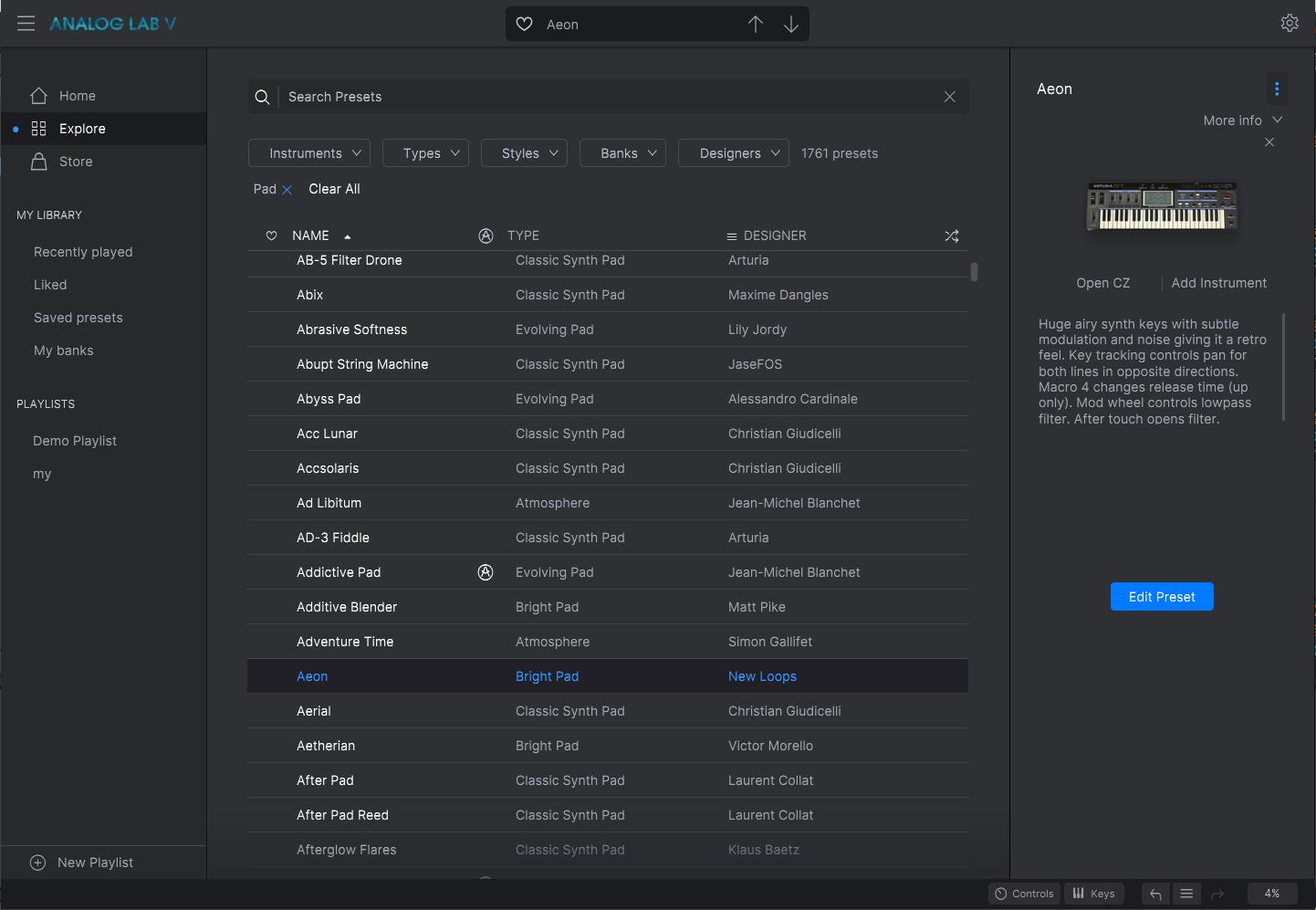Filter by Arturia featured column icon
Image resolution: width=1316 pixels, height=910 pixels.
tap(486, 235)
